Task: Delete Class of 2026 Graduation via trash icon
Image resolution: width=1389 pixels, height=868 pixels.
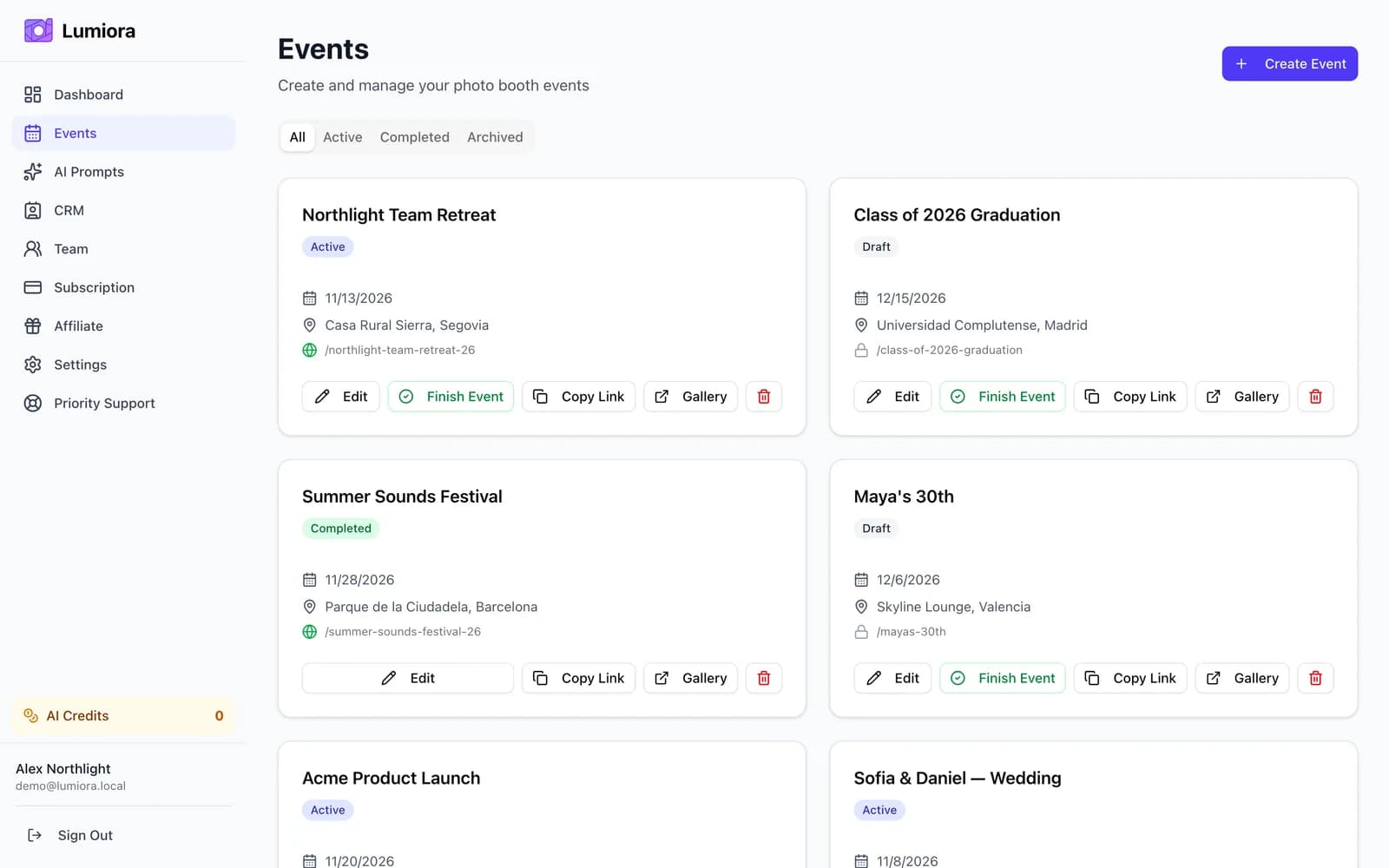Action: point(1316,397)
